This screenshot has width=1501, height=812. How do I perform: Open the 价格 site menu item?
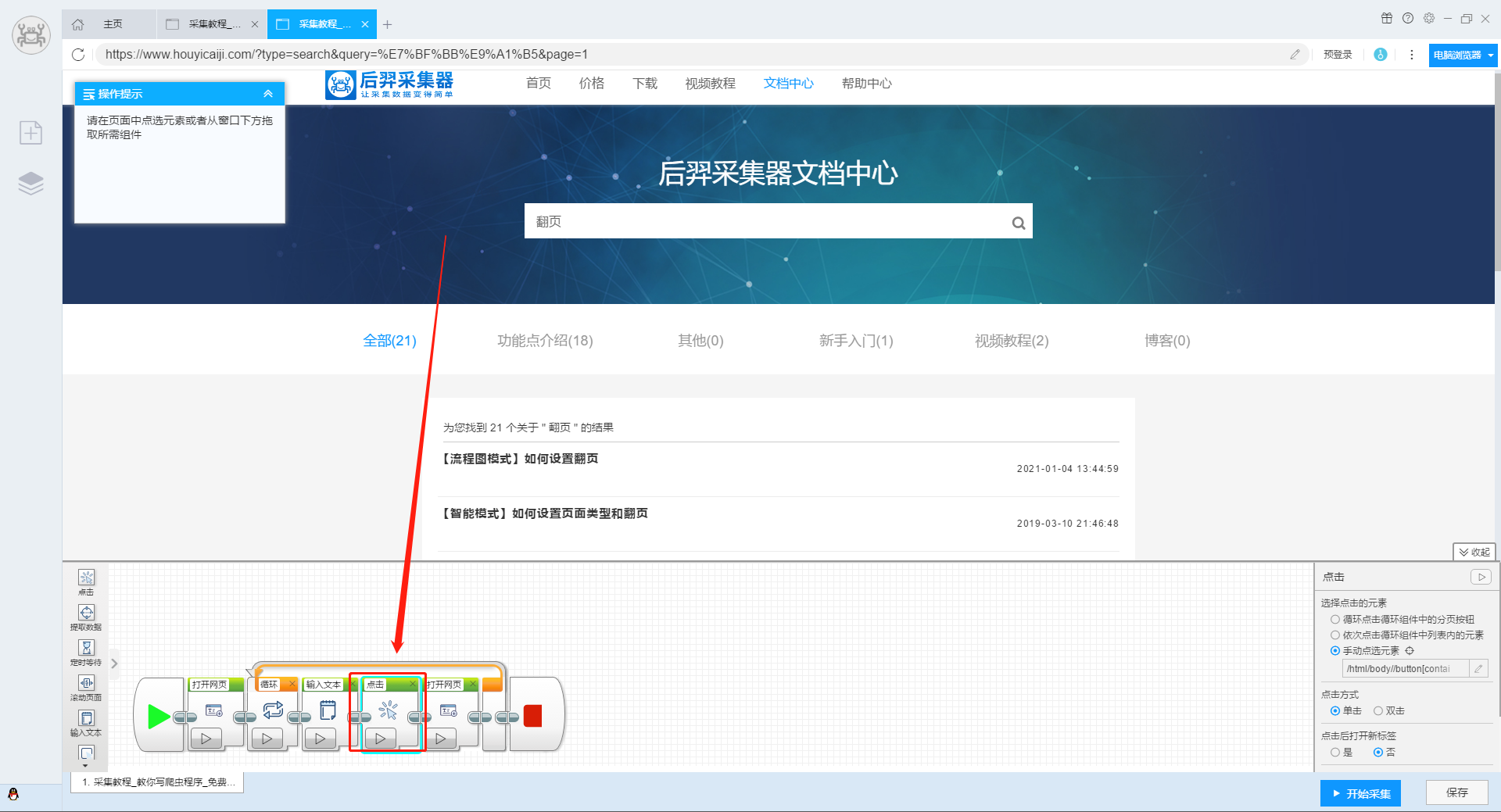tap(592, 84)
